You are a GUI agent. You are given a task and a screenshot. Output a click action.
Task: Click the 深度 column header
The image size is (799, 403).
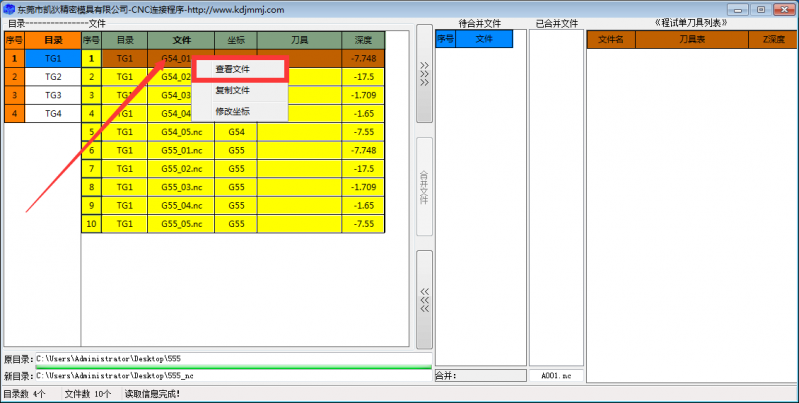[363, 41]
